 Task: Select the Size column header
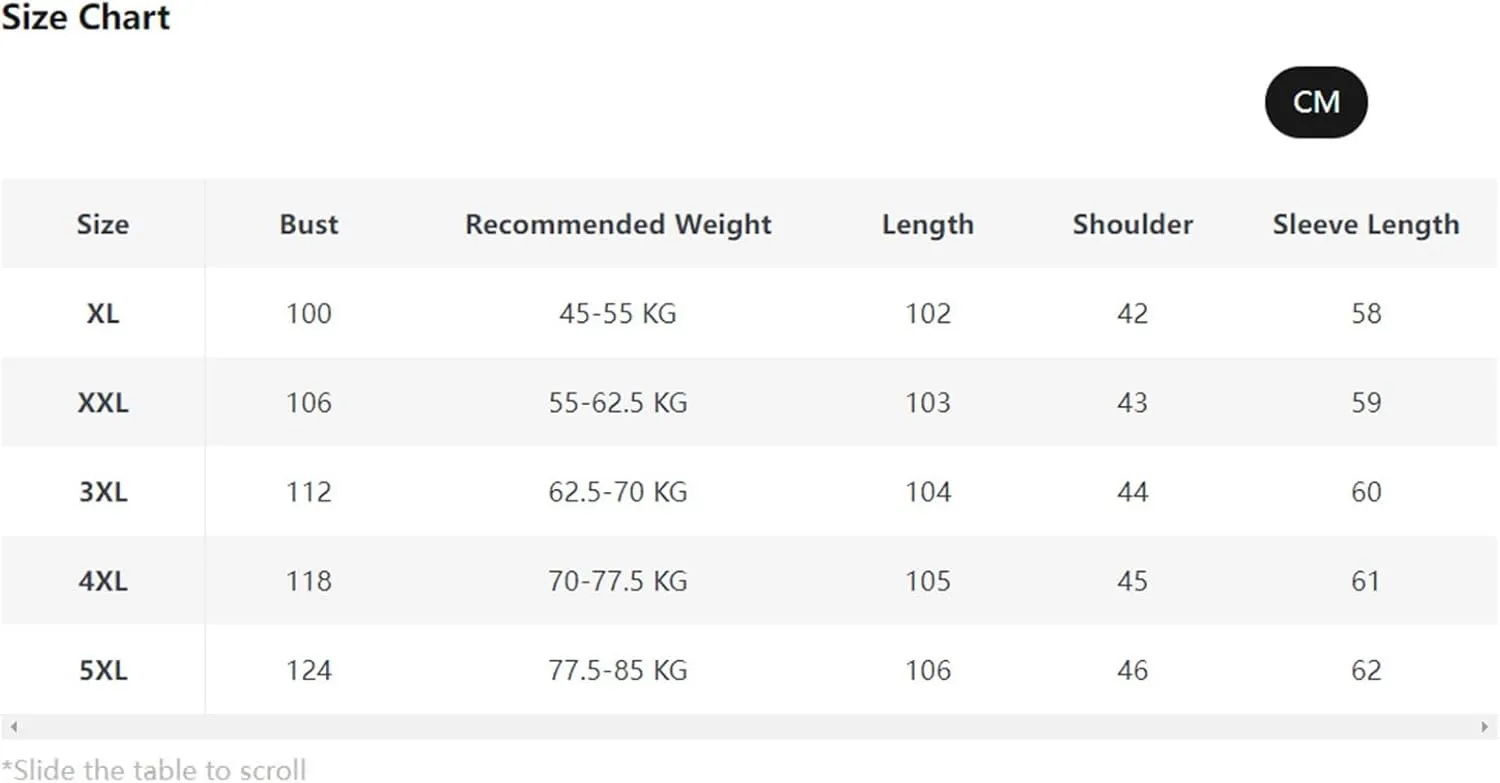pos(103,224)
